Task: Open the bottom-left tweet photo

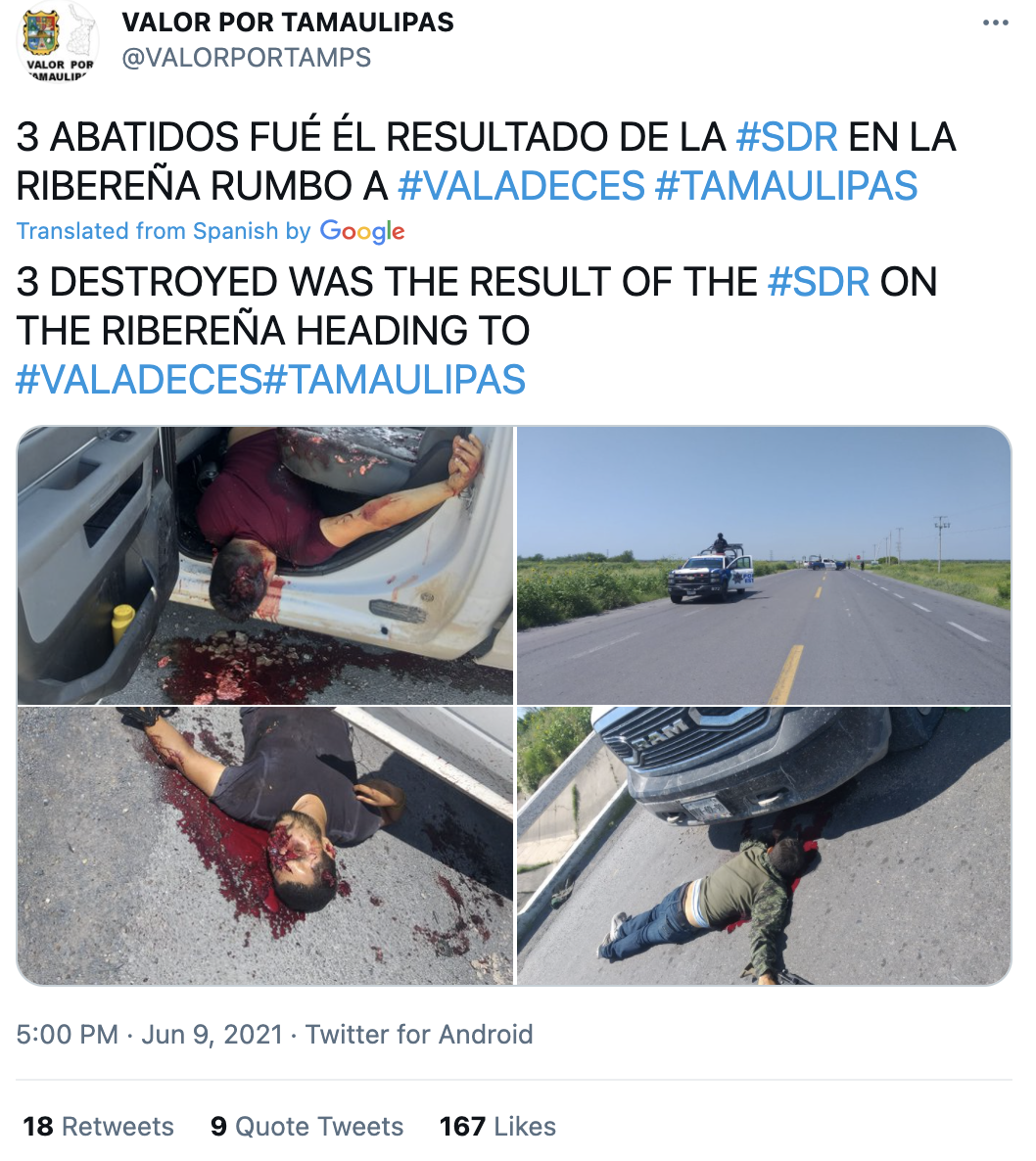Action: [x=265, y=846]
